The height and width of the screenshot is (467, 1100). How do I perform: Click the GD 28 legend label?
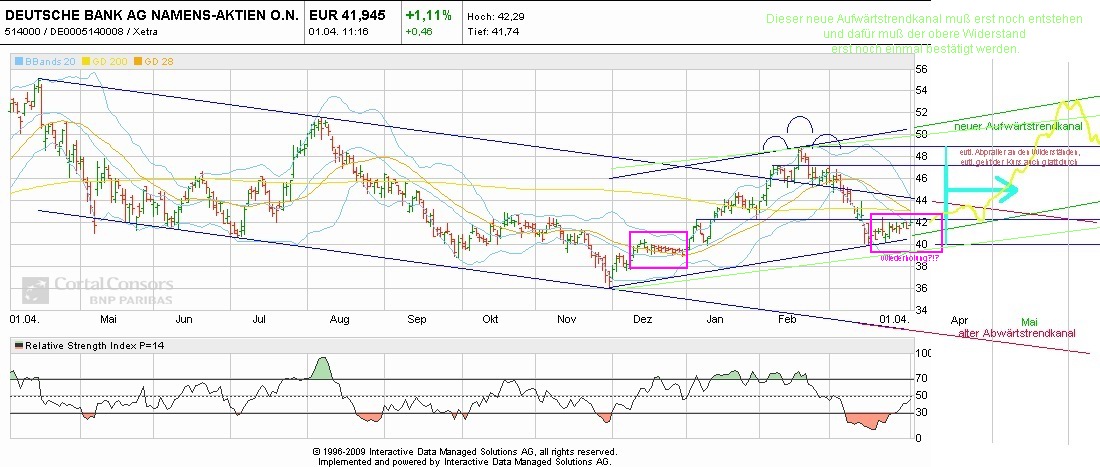(x=158, y=62)
